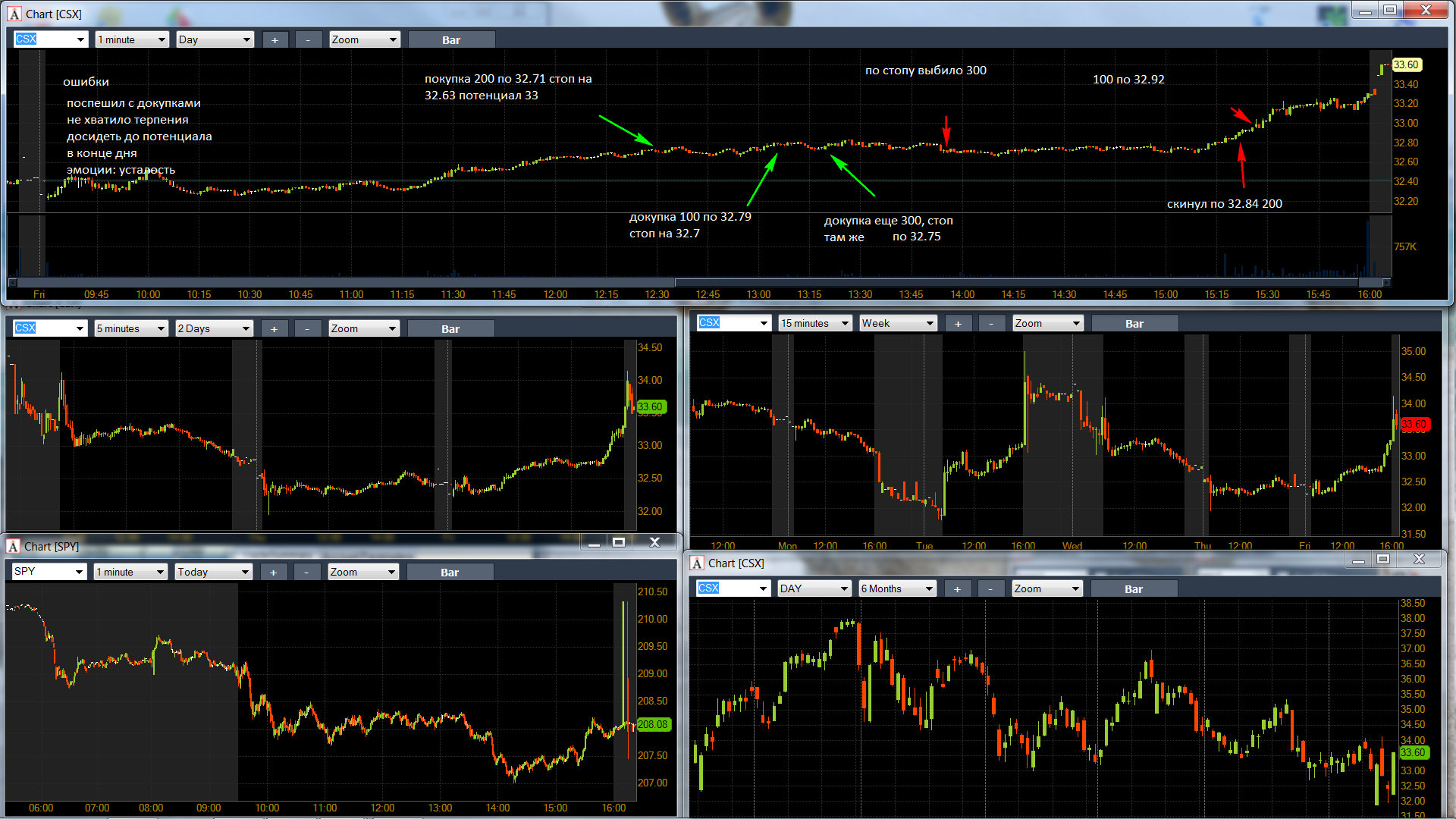Click the plus button in top CSX chart toolbar
The height and width of the screenshot is (819, 1456).
point(275,40)
